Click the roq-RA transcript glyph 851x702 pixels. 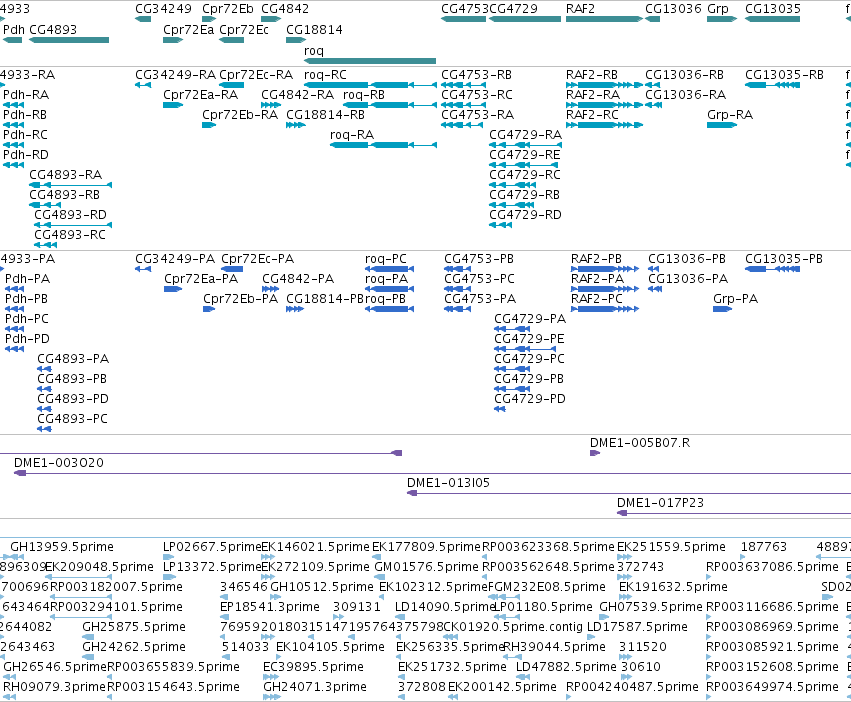click(383, 145)
